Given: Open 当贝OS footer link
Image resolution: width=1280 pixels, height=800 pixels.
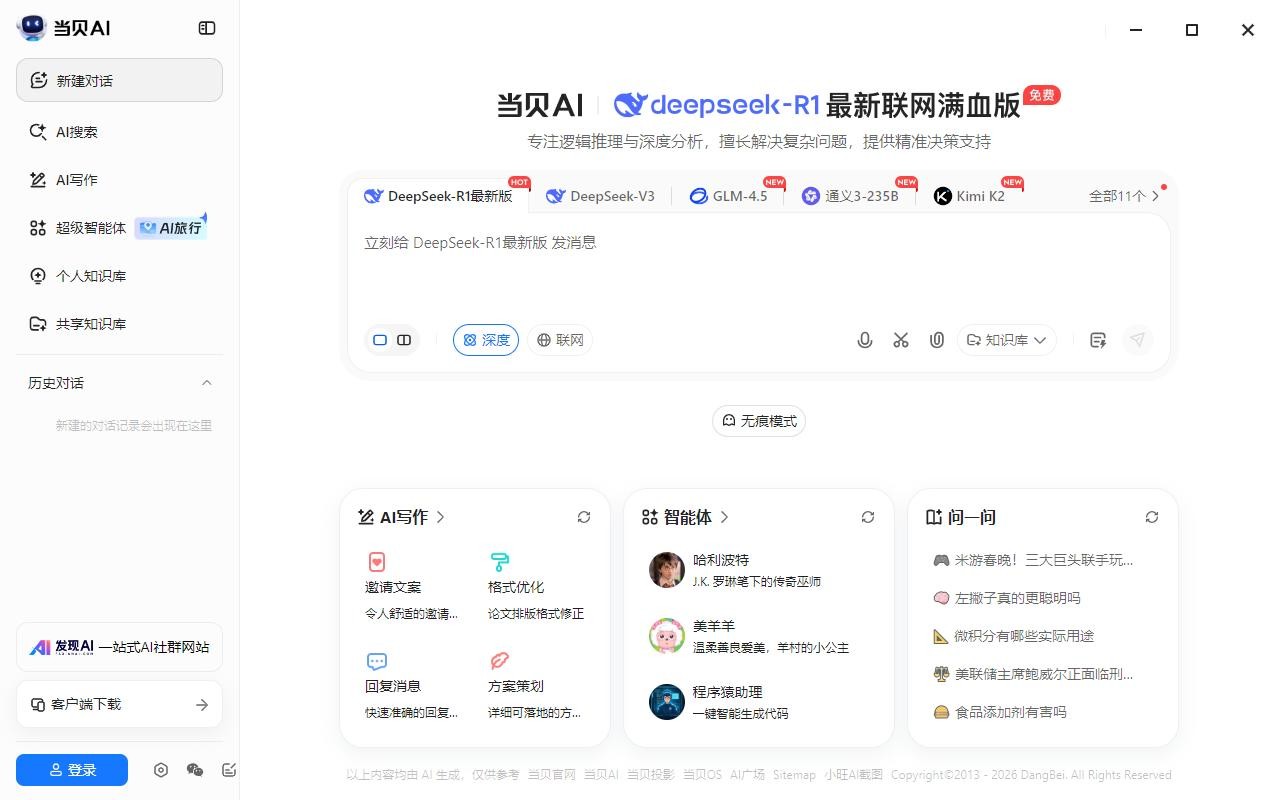Looking at the screenshot, I should [702, 775].
